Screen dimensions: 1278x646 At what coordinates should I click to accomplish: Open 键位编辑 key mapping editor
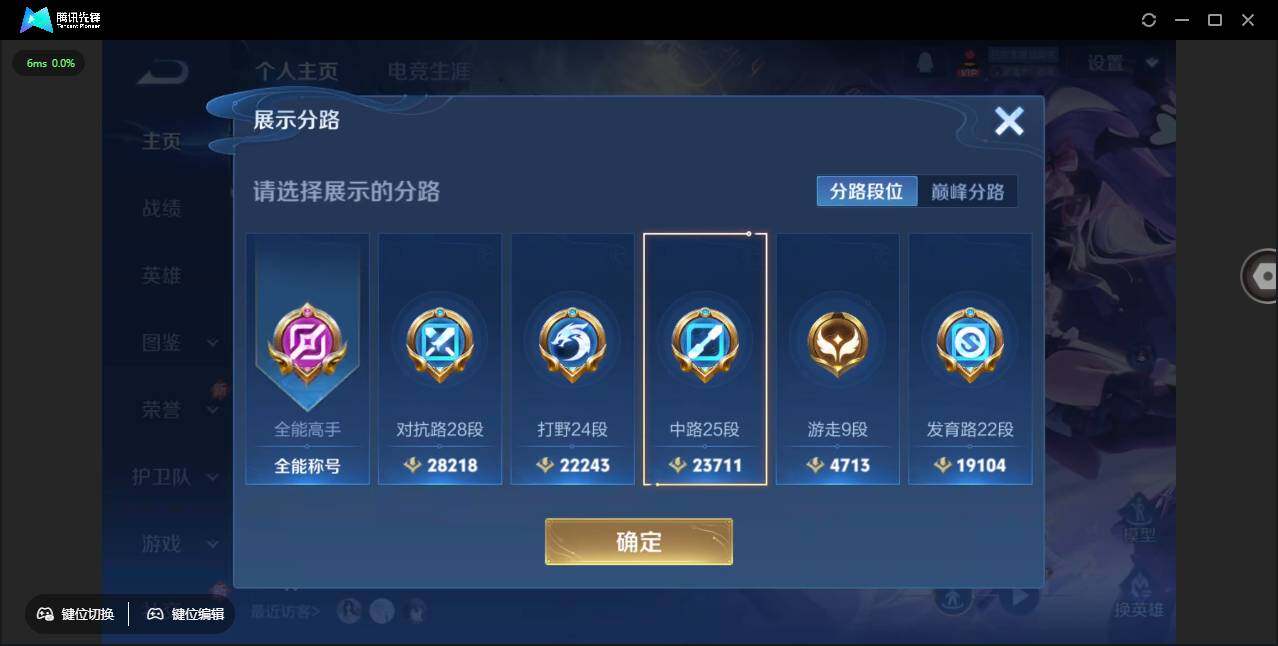click(x=186, y=614)
